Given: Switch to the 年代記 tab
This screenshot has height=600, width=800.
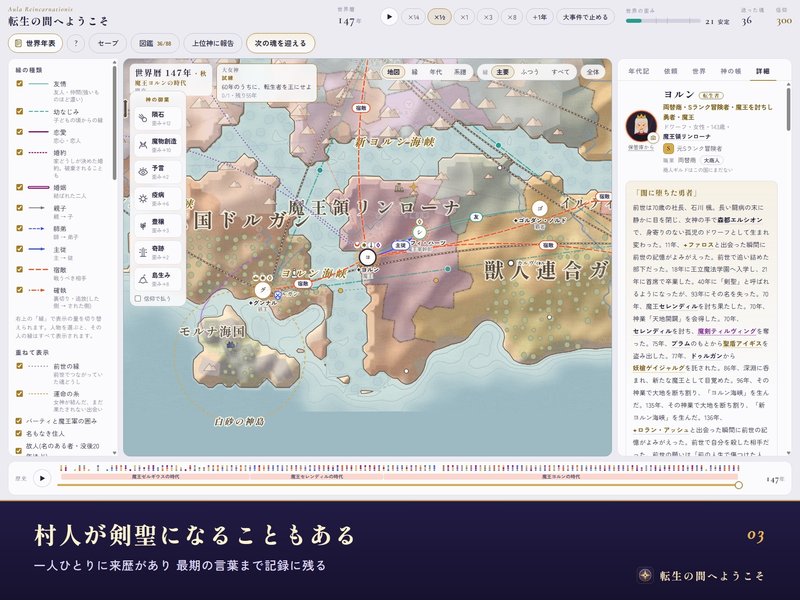Looking at the screenshot, I should click(x=638, y=71).
